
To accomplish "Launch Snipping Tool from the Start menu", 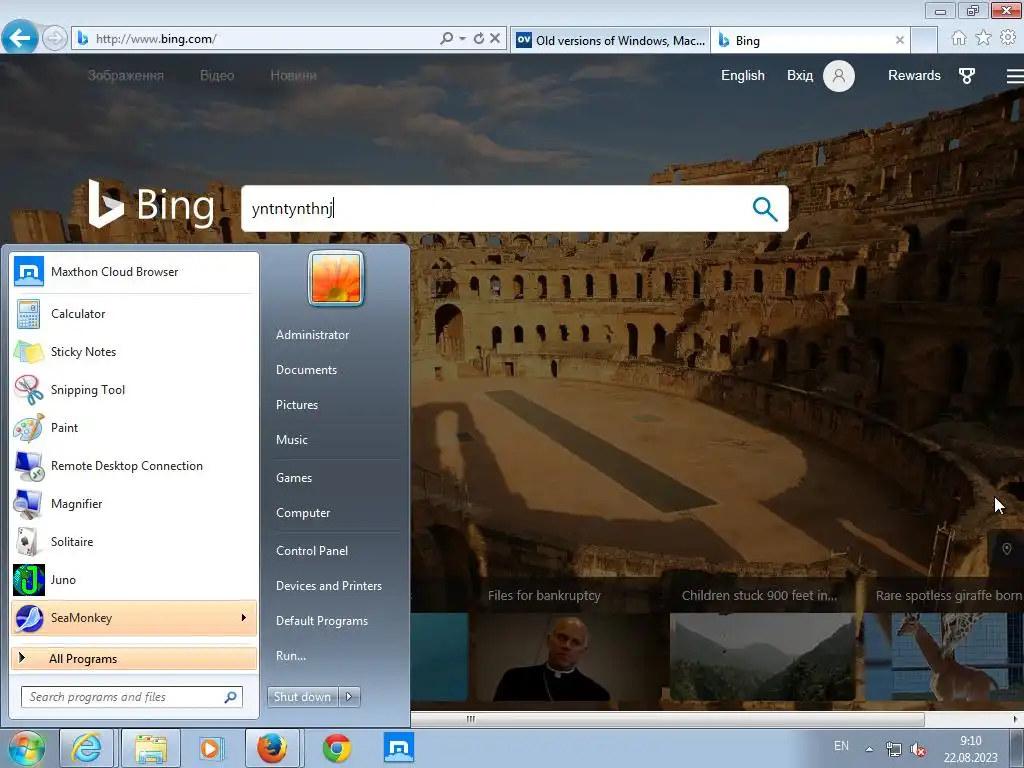I will [x=134, y=390].
